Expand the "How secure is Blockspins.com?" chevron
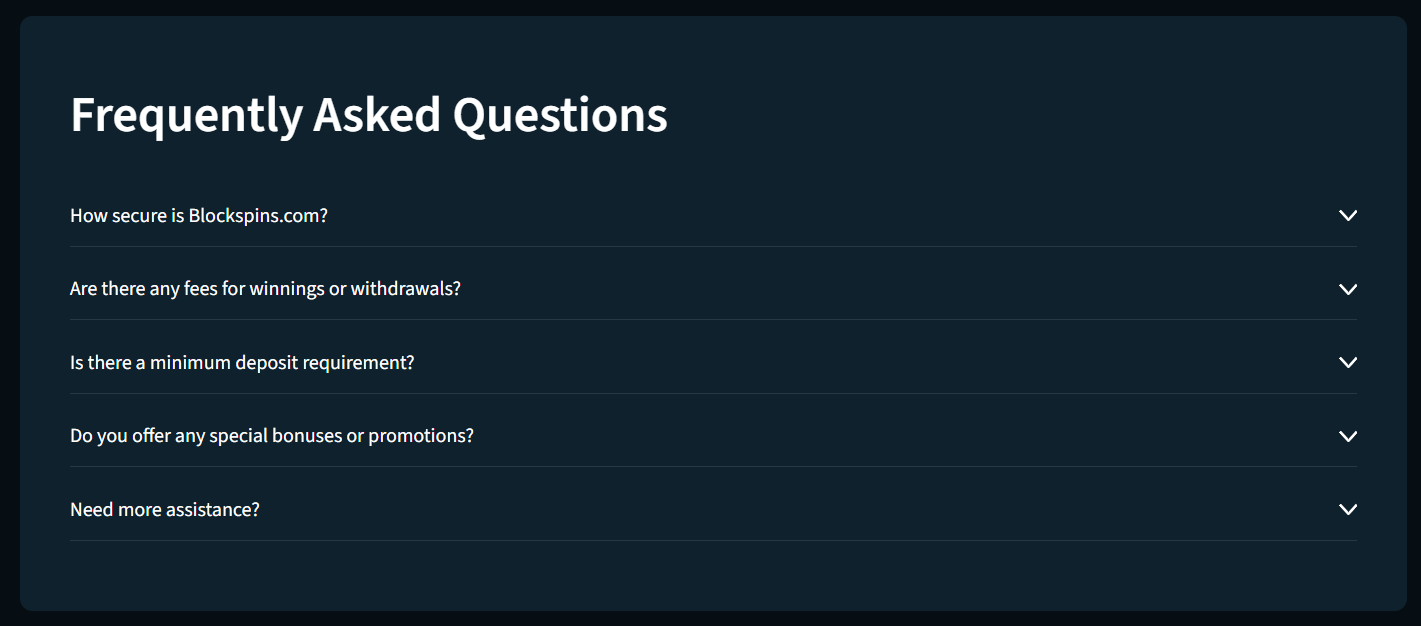 click(1347, 215)
